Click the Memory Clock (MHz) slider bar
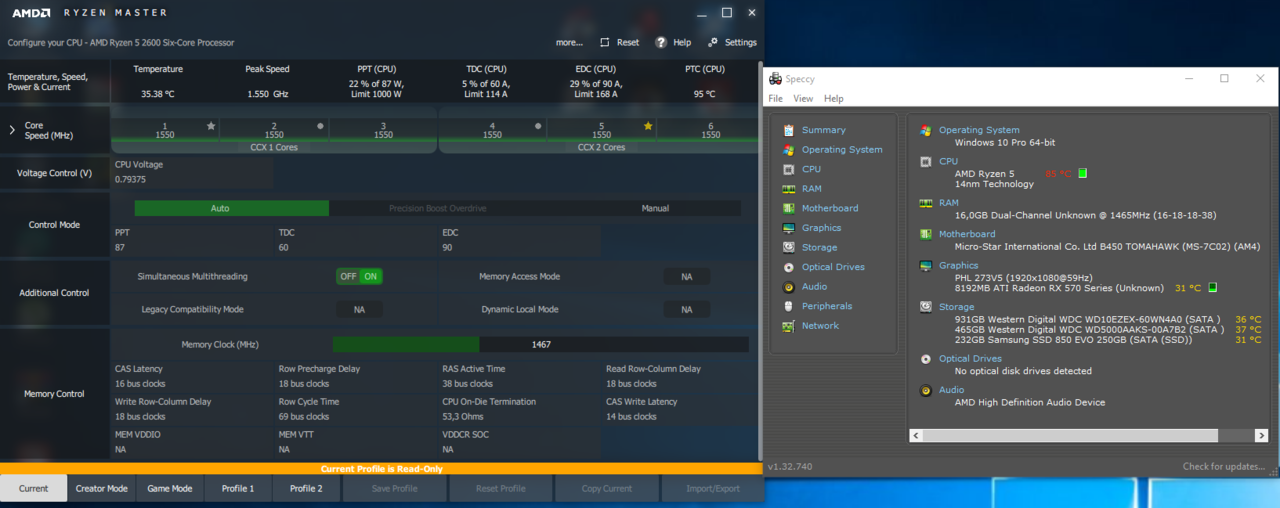The height and width of the screenshot is (508, 1280). coord(540,344)
